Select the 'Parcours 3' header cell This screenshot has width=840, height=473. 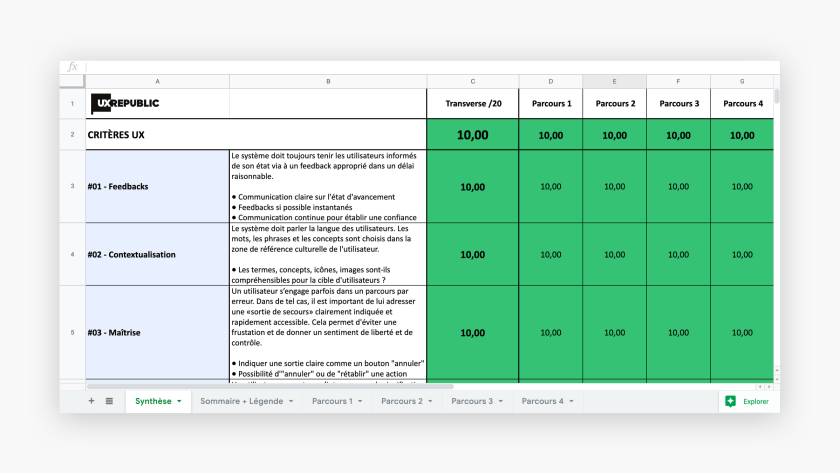678,103
